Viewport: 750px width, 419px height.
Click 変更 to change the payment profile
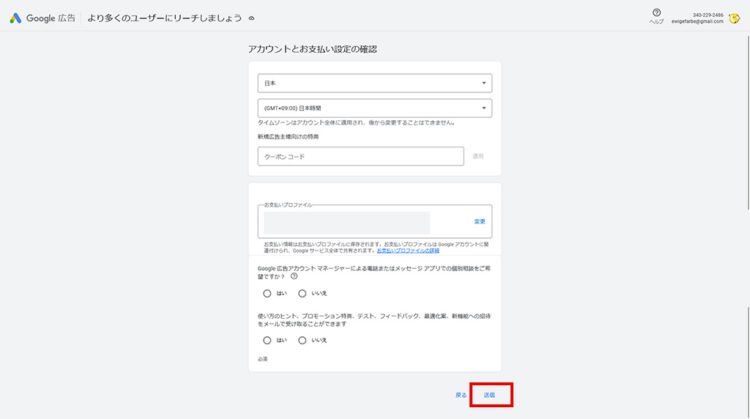(x=479, y=222)
